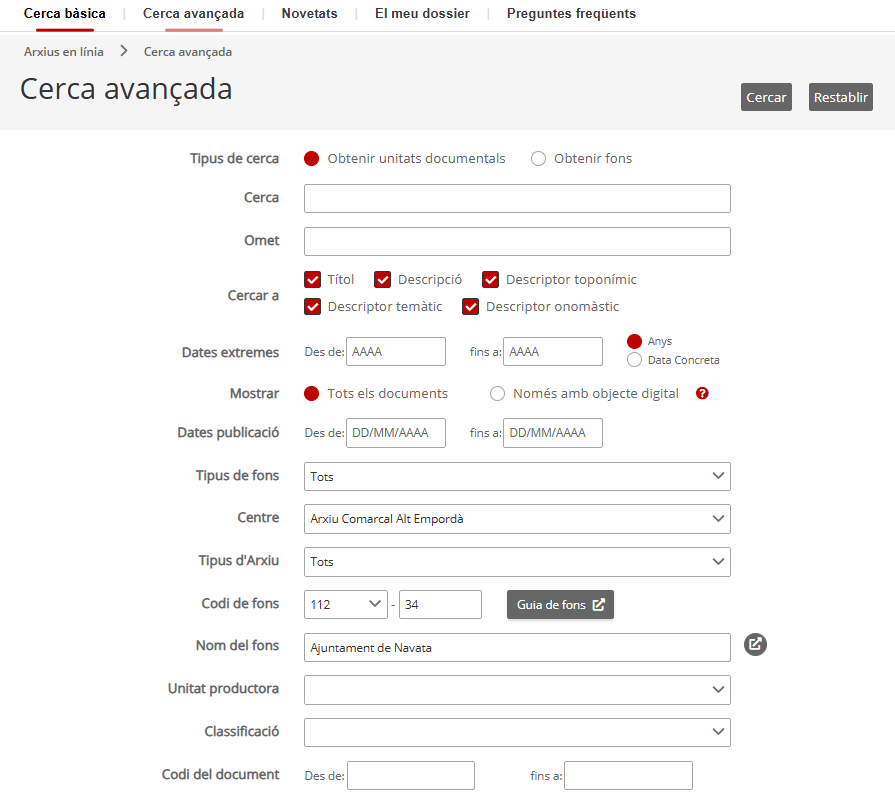Image resolution: width=895 pixels, height=798 pixels.
Task: Open the Classificació dropdown
Action: [x=517, y=732]
